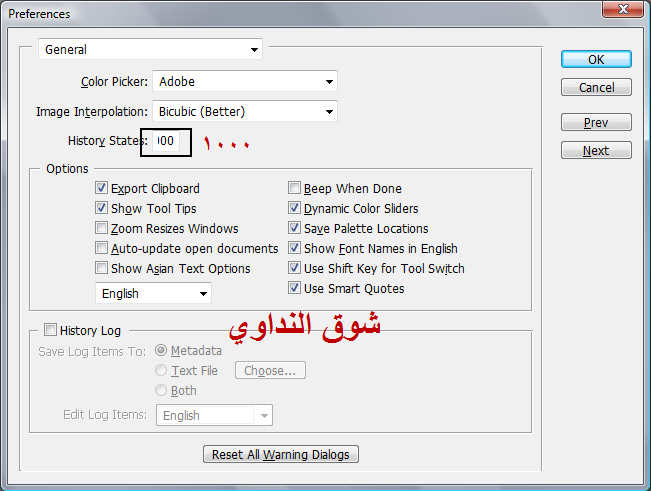The height and width of the screenshot is (491, 651).
Task: Toggle Dynamic Color Sliders checkbox
Action: coord(295,208)
